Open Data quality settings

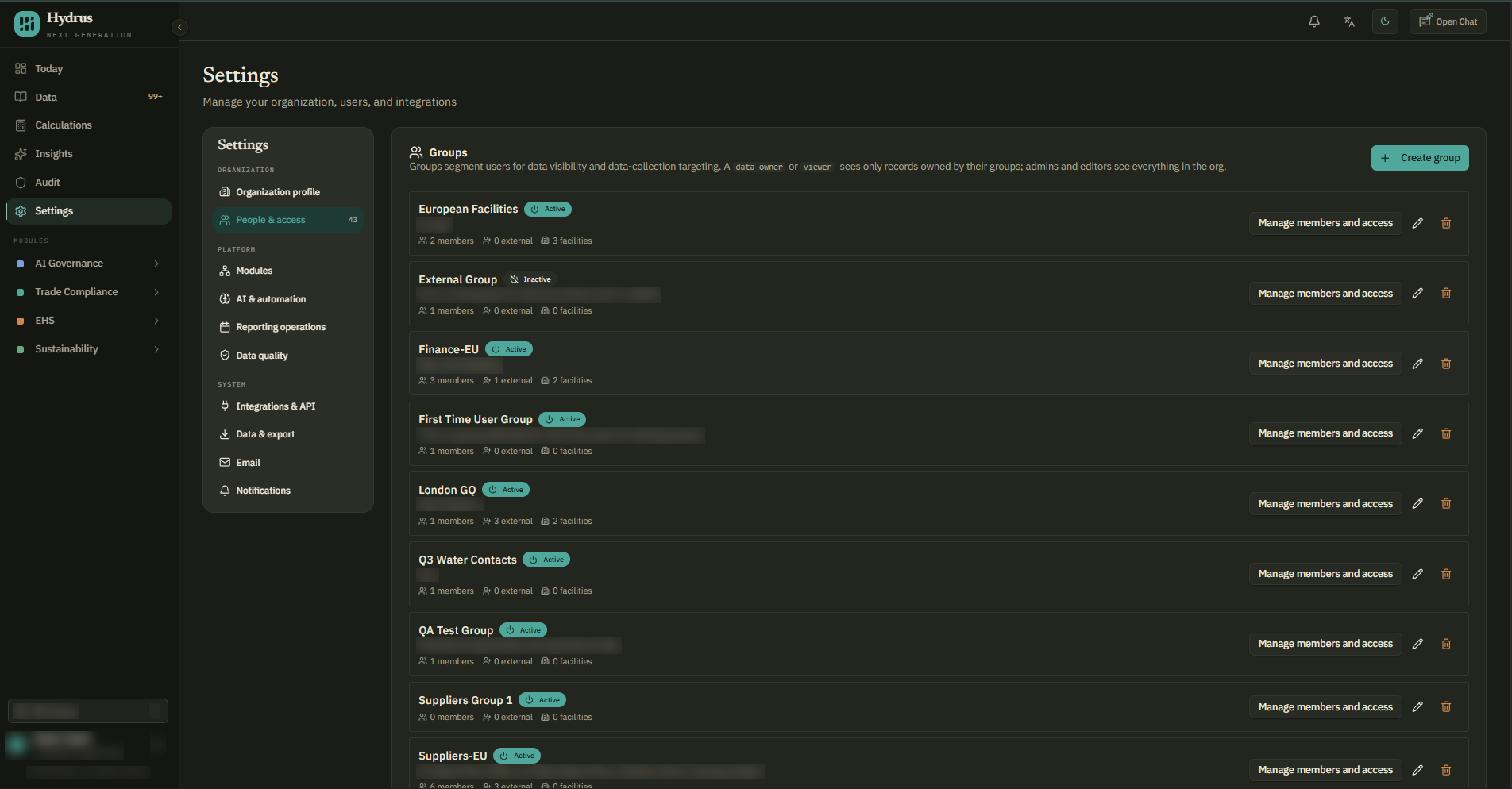[x=288, y=356]
